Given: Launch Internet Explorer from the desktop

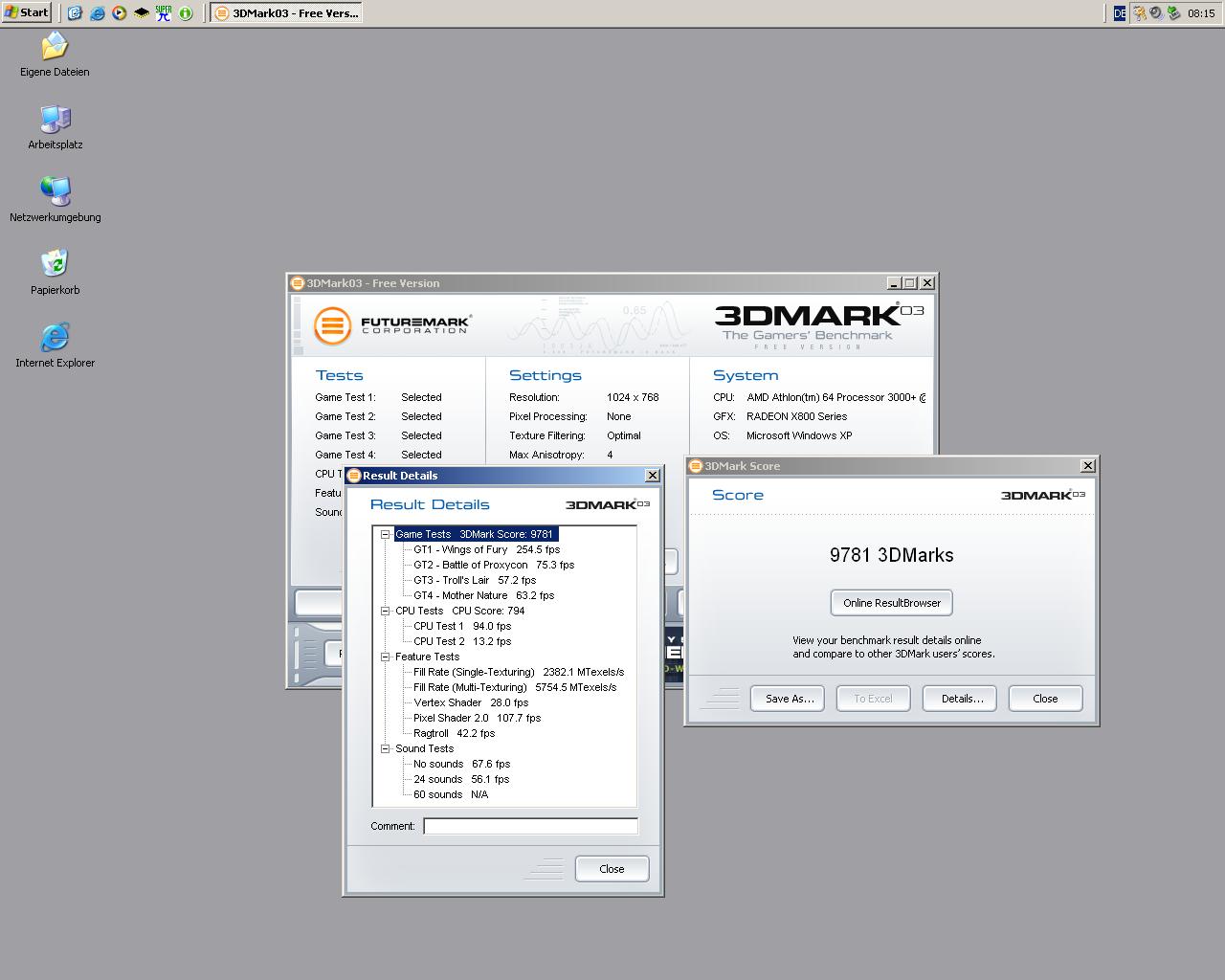Looking at the screenshot, I should (x=55, y=345).
